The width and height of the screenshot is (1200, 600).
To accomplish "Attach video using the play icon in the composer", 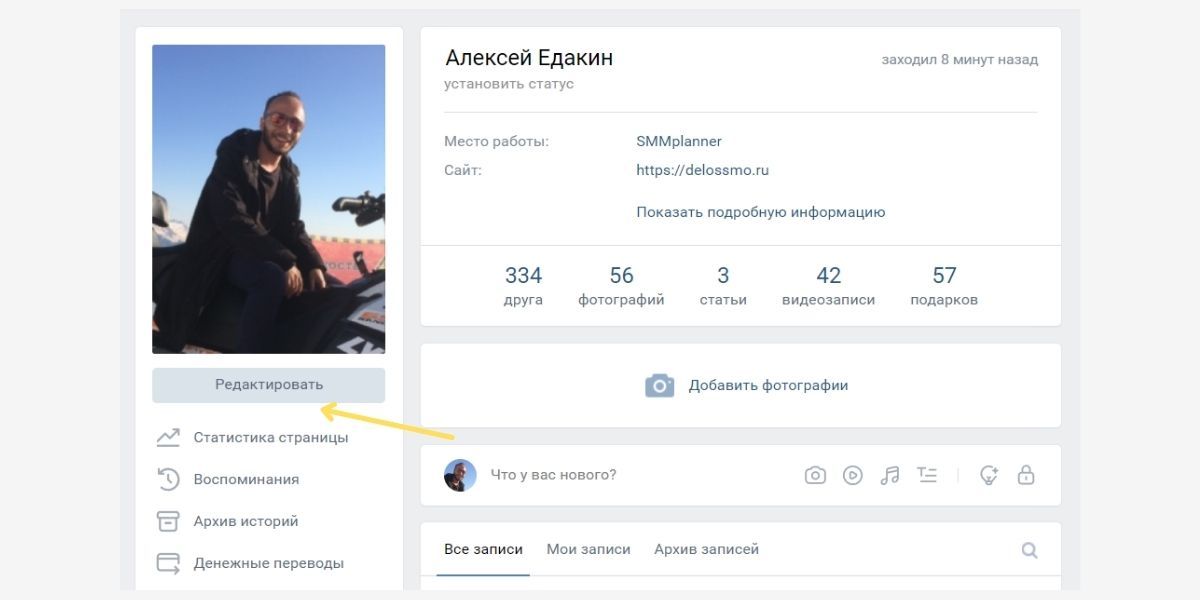I will coord(852,475).
